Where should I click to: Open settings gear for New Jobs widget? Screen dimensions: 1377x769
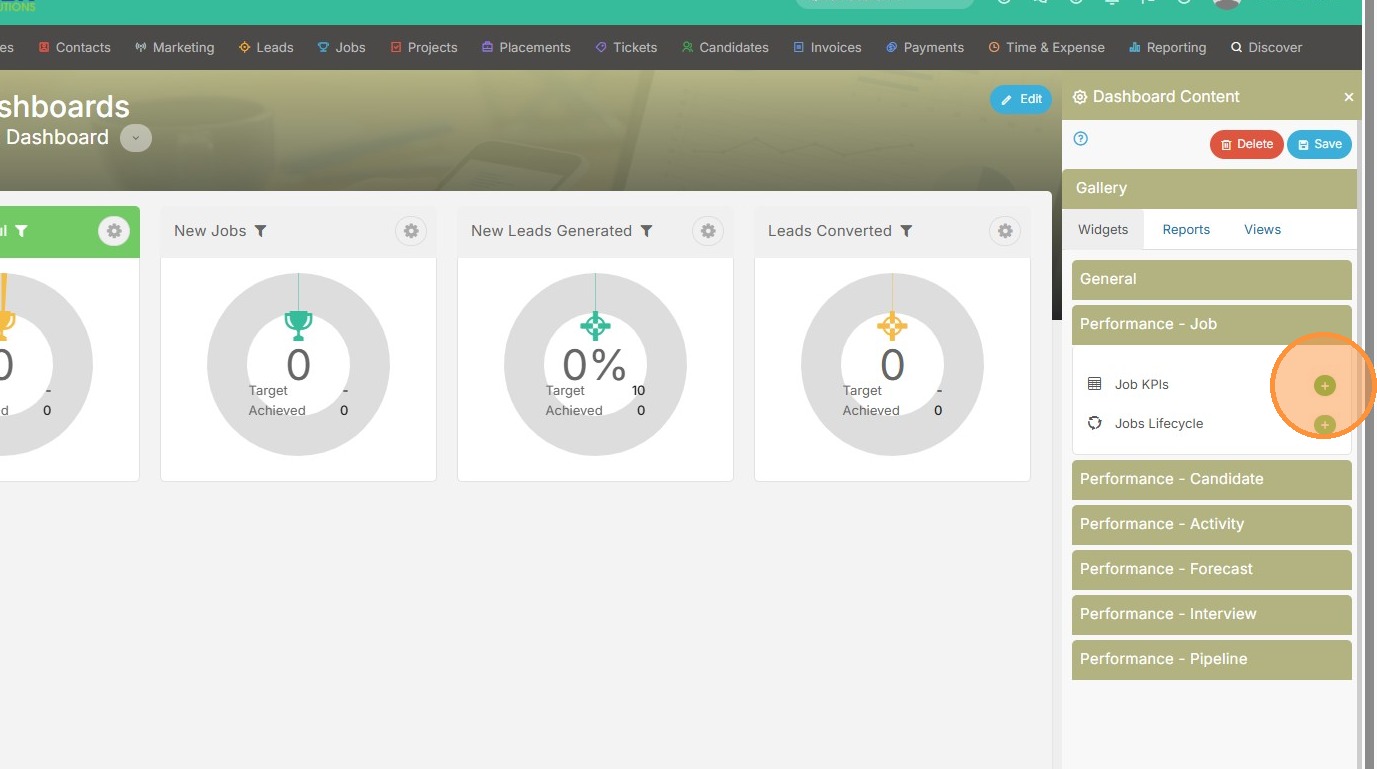click(x=411, y=231)
